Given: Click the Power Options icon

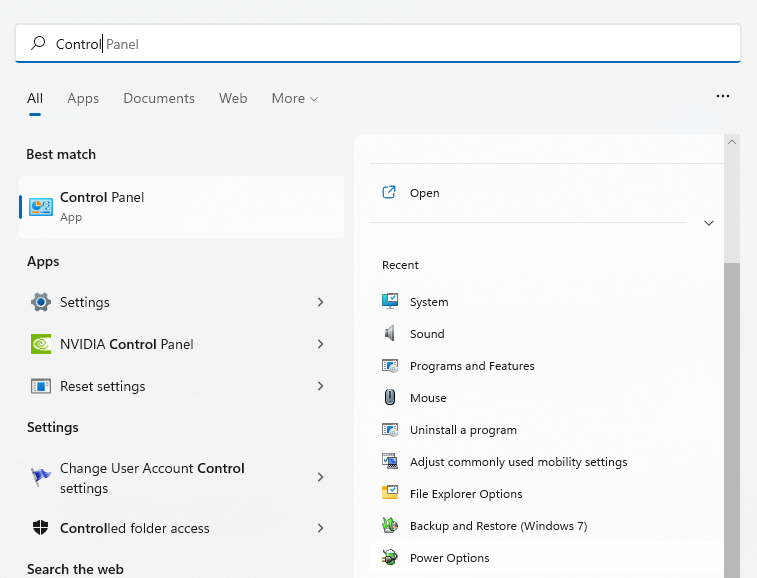Looking at the screenshot, I should 390,557.
